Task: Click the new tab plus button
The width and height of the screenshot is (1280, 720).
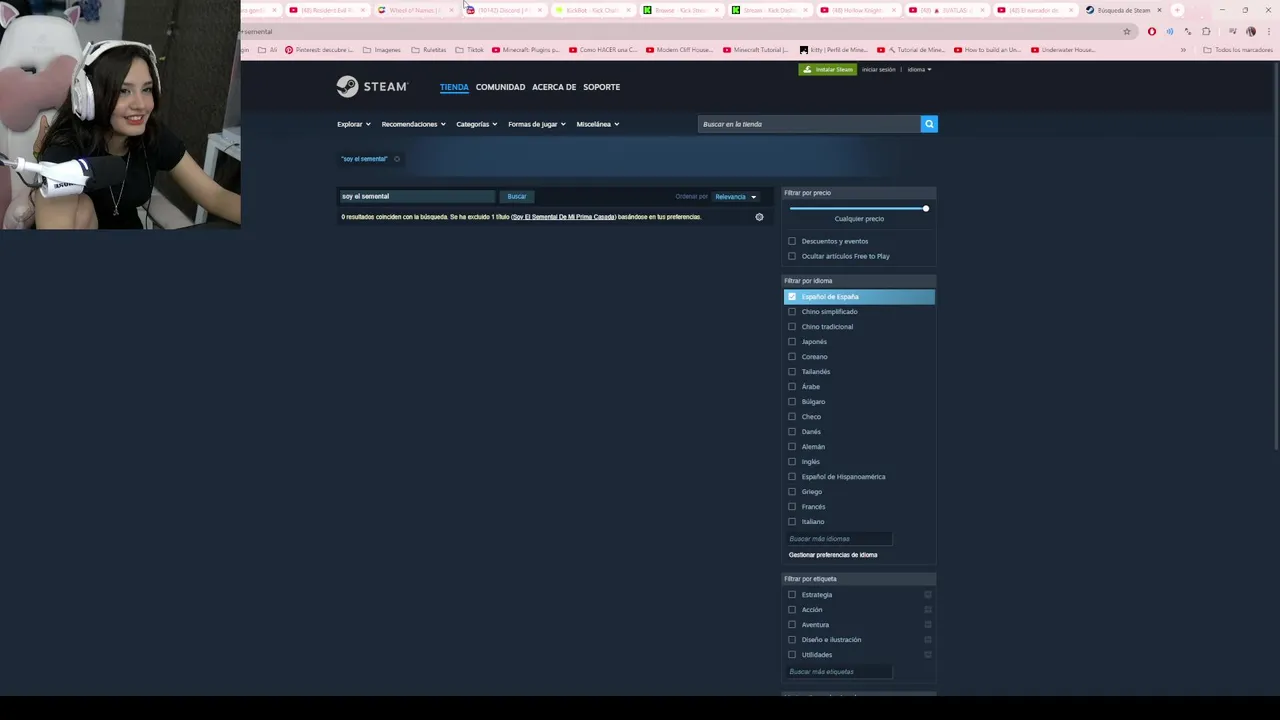Action: pyautogui.click(x=1177, y=10)
